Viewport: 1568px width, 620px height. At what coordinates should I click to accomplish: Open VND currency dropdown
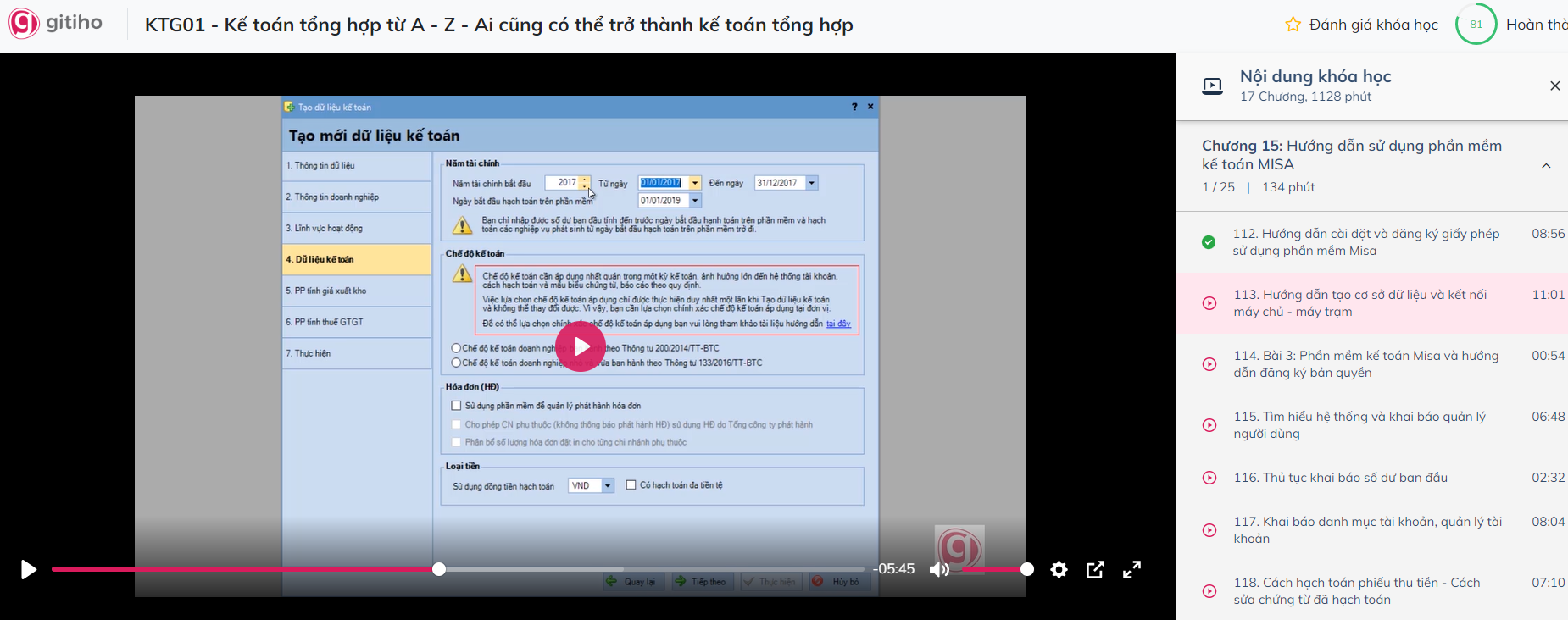coord(608,485)
